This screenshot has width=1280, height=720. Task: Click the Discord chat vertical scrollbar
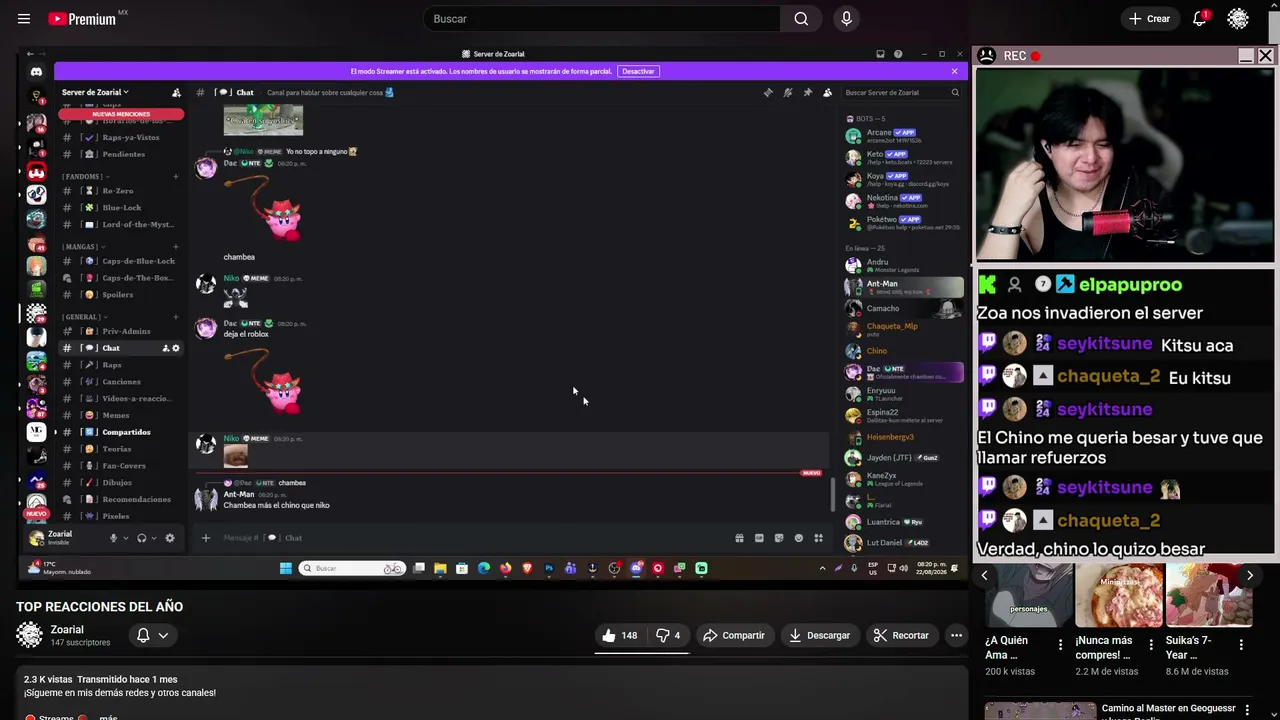(833, 495)
